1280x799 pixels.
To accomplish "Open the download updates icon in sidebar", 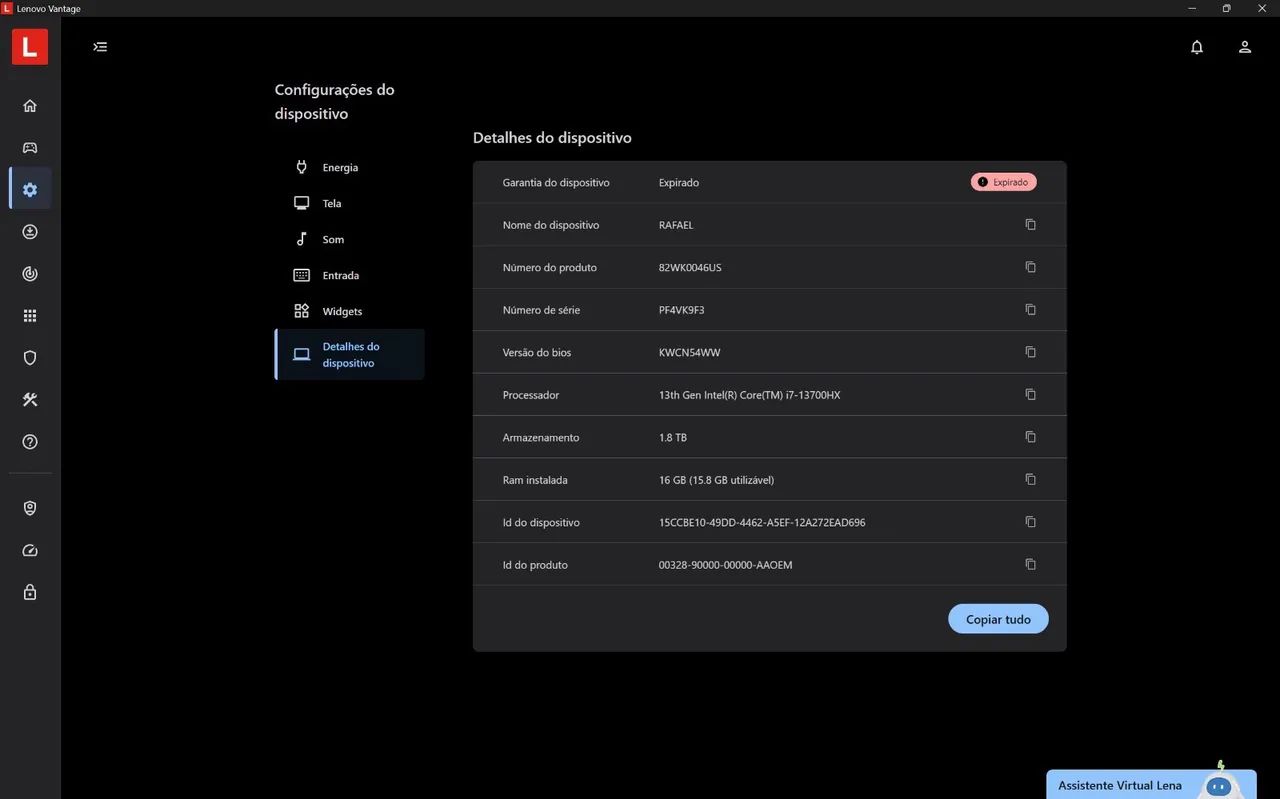I will (30, 232).
